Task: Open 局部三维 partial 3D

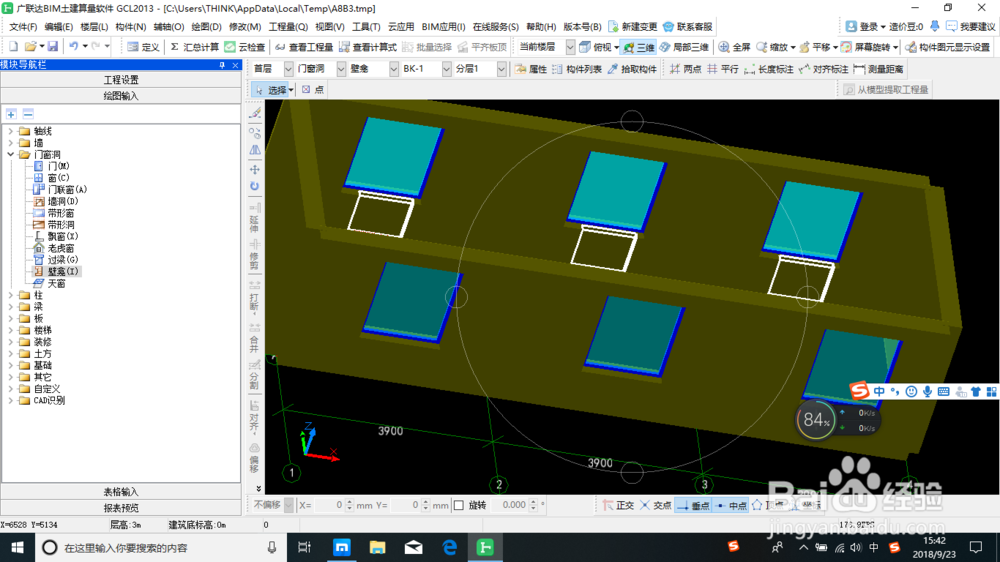Action: tap(684, 47)
